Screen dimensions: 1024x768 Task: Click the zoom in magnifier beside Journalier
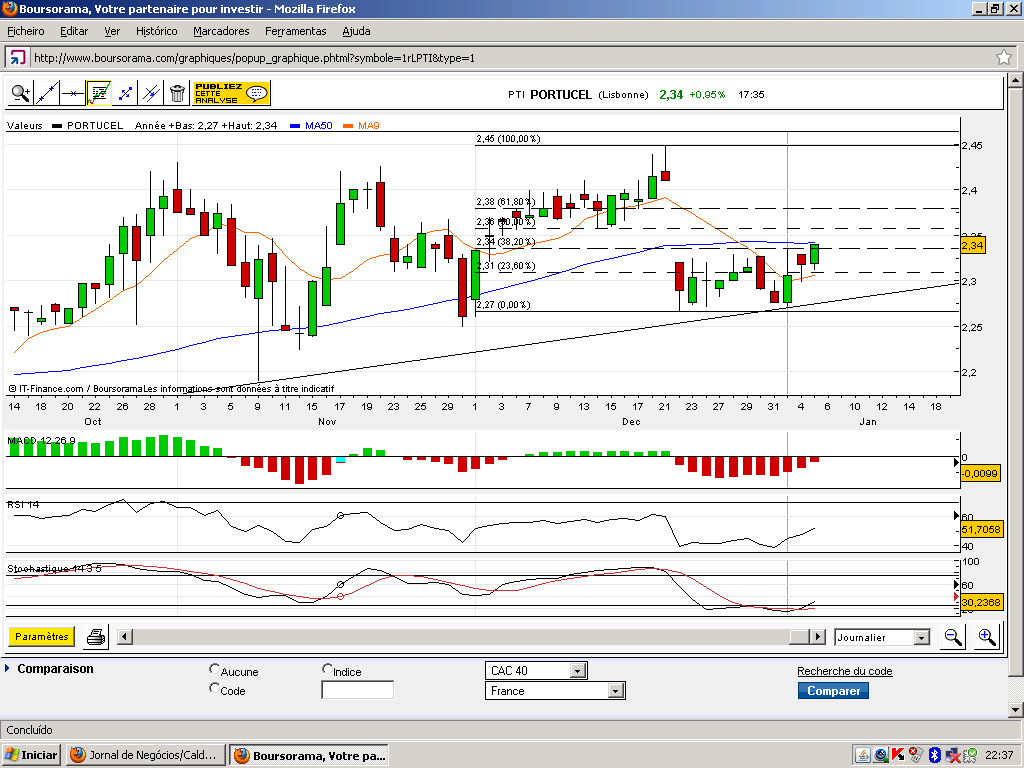987,637
